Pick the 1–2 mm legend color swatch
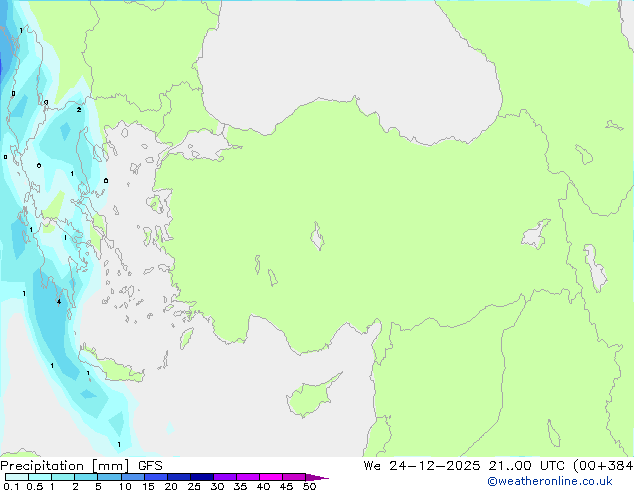Screen dimensions: 634x490 pos(63,477)
